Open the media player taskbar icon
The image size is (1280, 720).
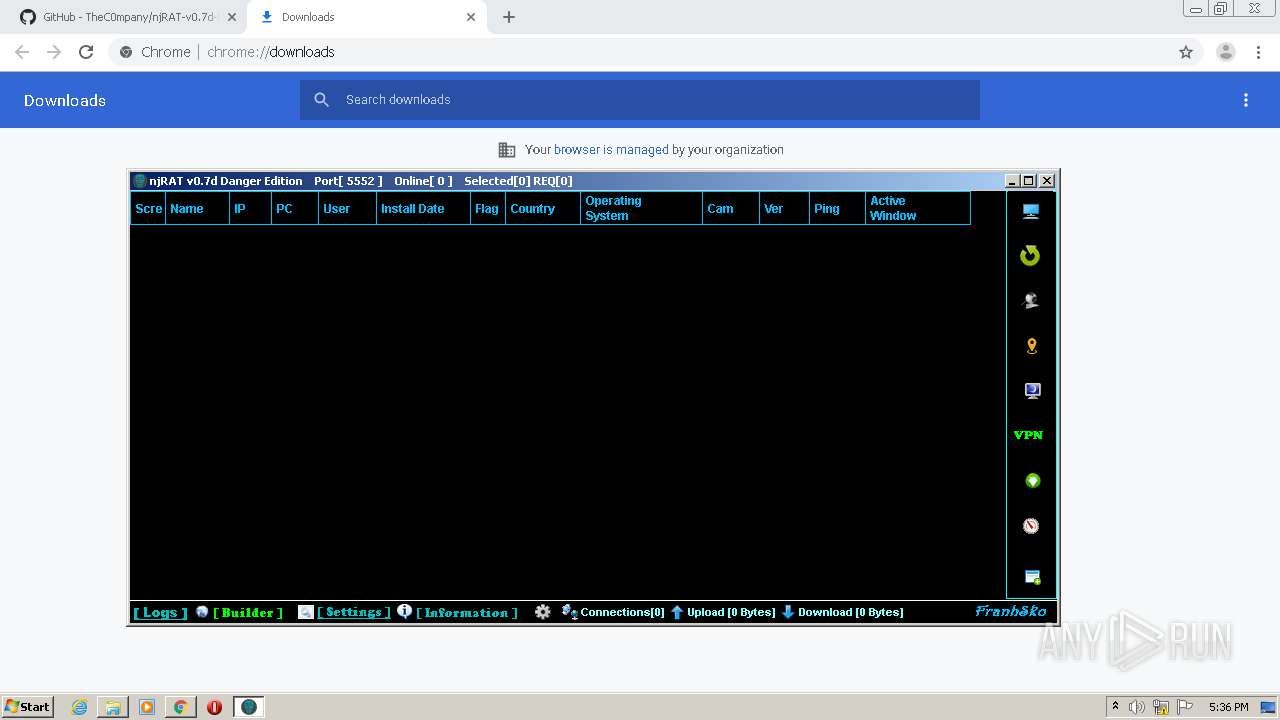tap(147, 707)
